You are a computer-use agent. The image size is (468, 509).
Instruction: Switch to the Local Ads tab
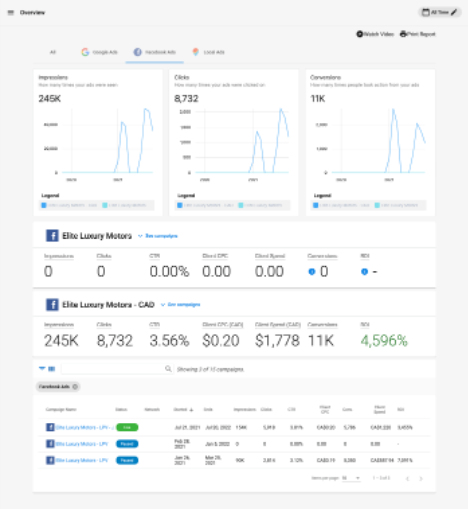point(209,52)
